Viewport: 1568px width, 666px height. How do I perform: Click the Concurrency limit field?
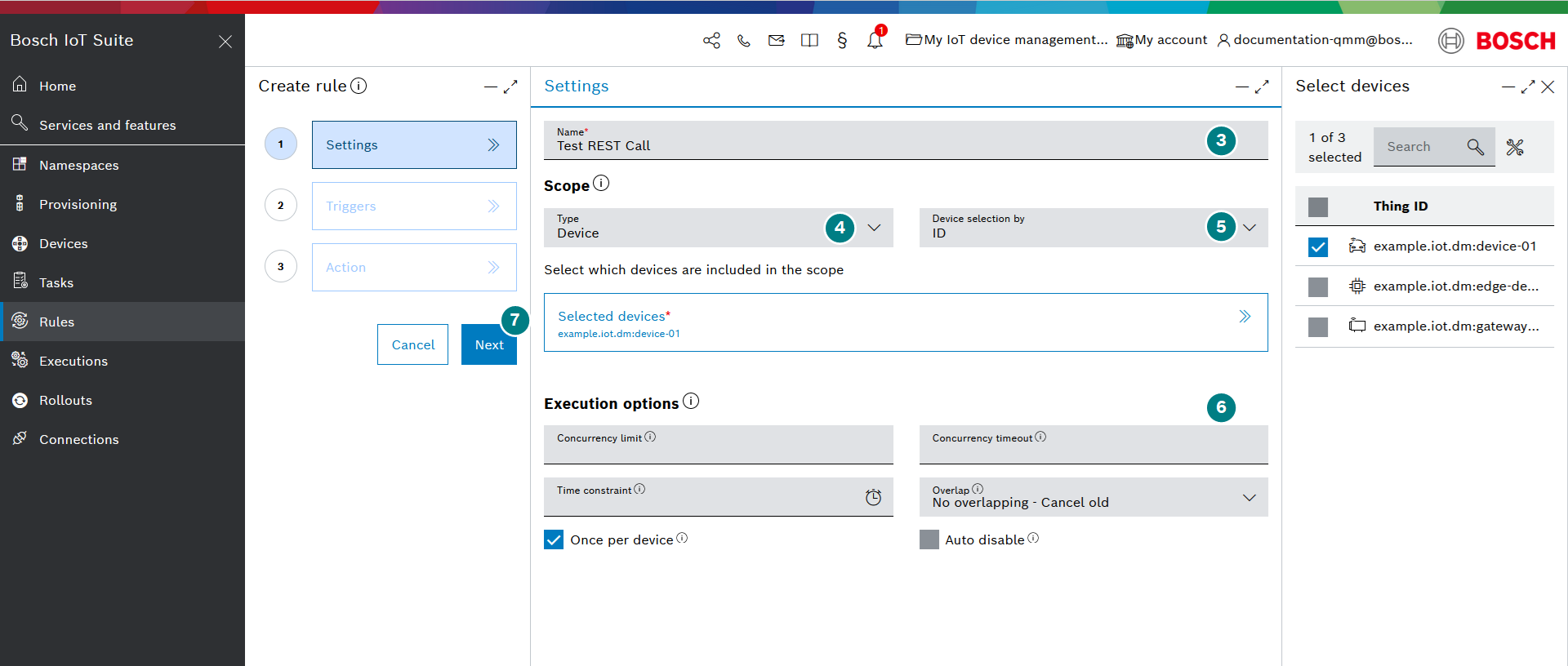(x=719, y=445)
